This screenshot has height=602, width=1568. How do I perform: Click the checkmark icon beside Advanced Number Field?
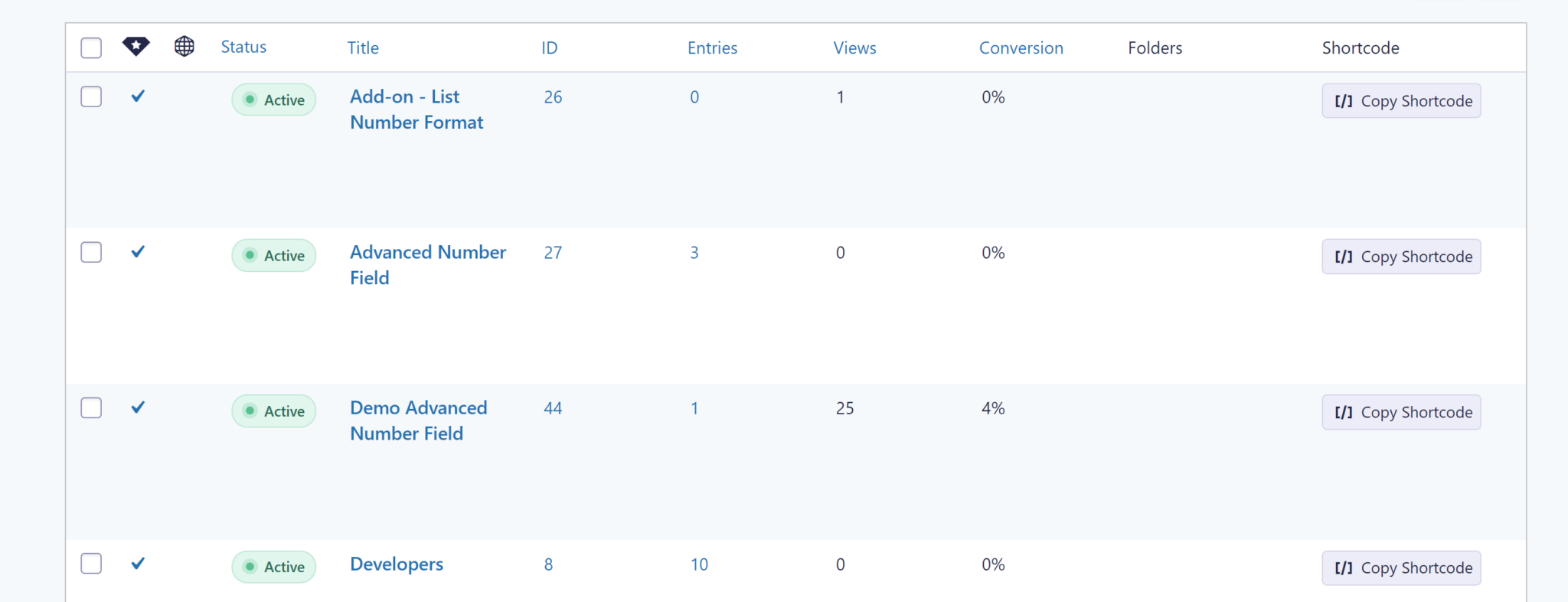[138, 252]
